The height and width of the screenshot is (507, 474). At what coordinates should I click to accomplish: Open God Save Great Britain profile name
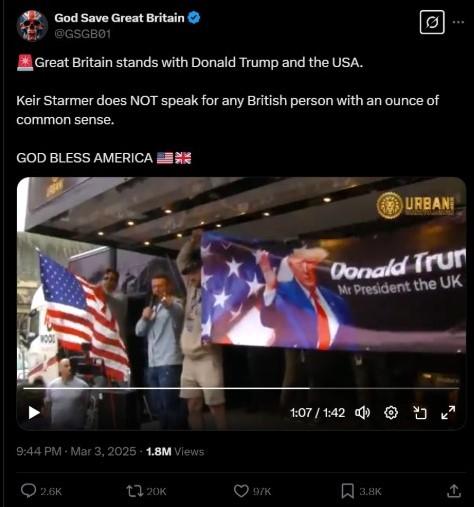[x=119, y=18]
